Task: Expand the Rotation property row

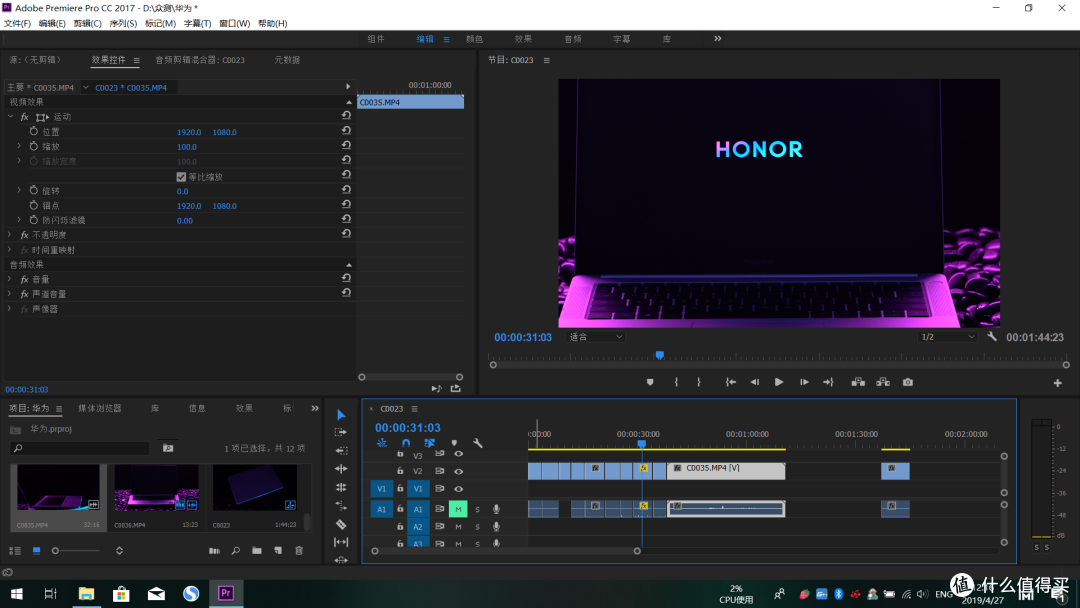Action: (x=19, y=190)
